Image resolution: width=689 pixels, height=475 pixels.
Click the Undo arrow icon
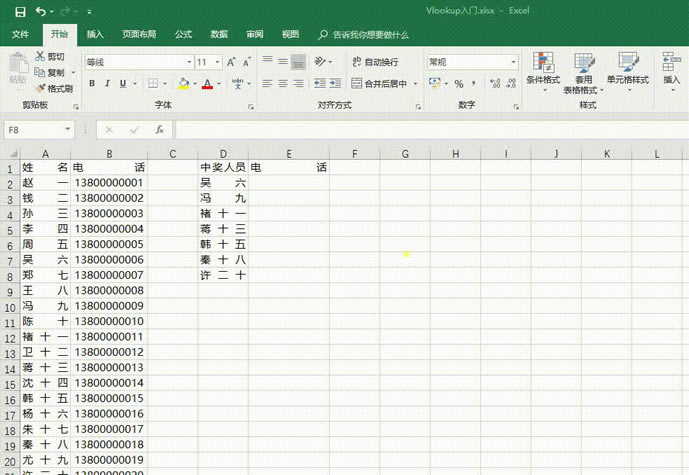pos(41,11)
